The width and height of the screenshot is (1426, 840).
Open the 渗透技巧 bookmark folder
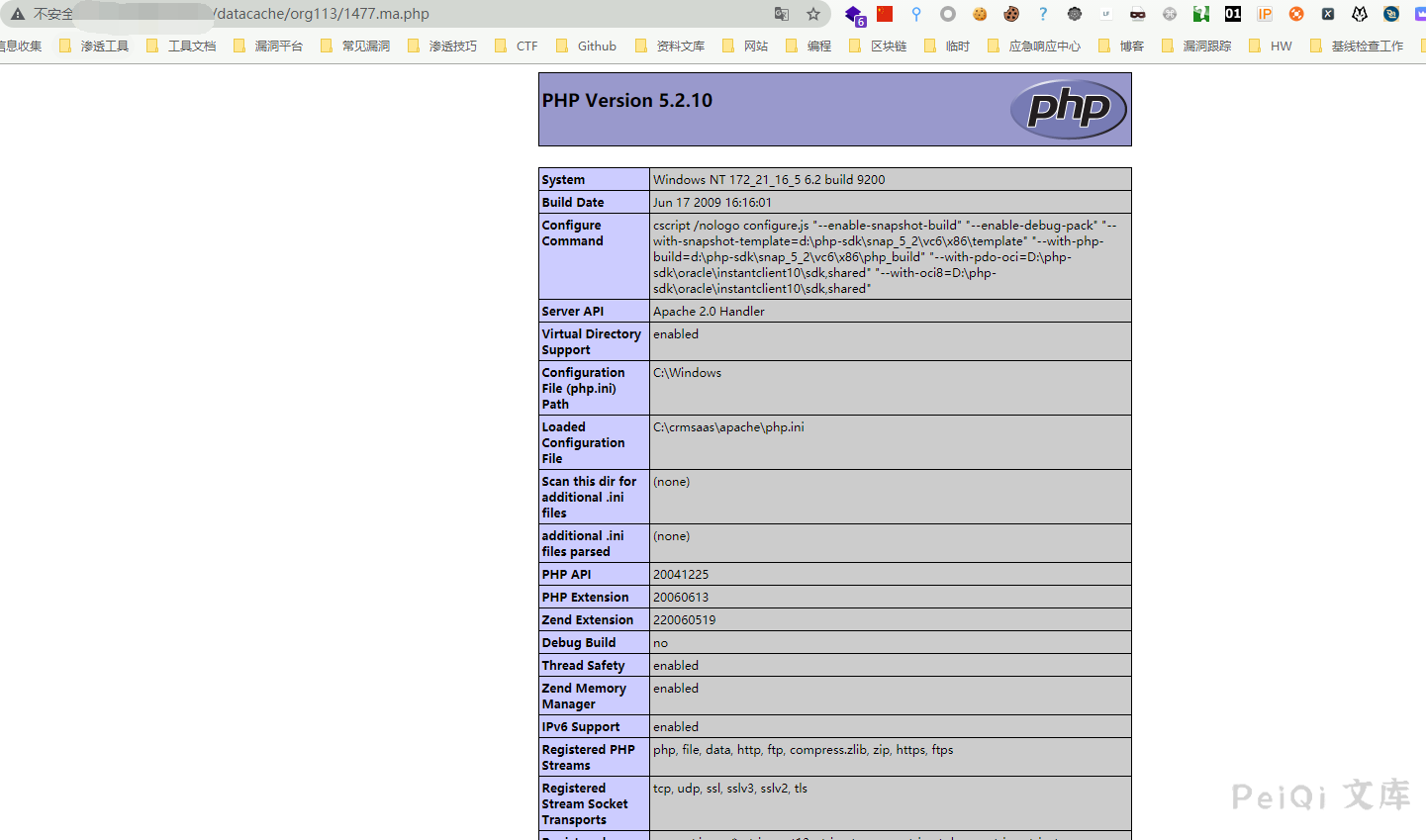(x=442, y=46)
